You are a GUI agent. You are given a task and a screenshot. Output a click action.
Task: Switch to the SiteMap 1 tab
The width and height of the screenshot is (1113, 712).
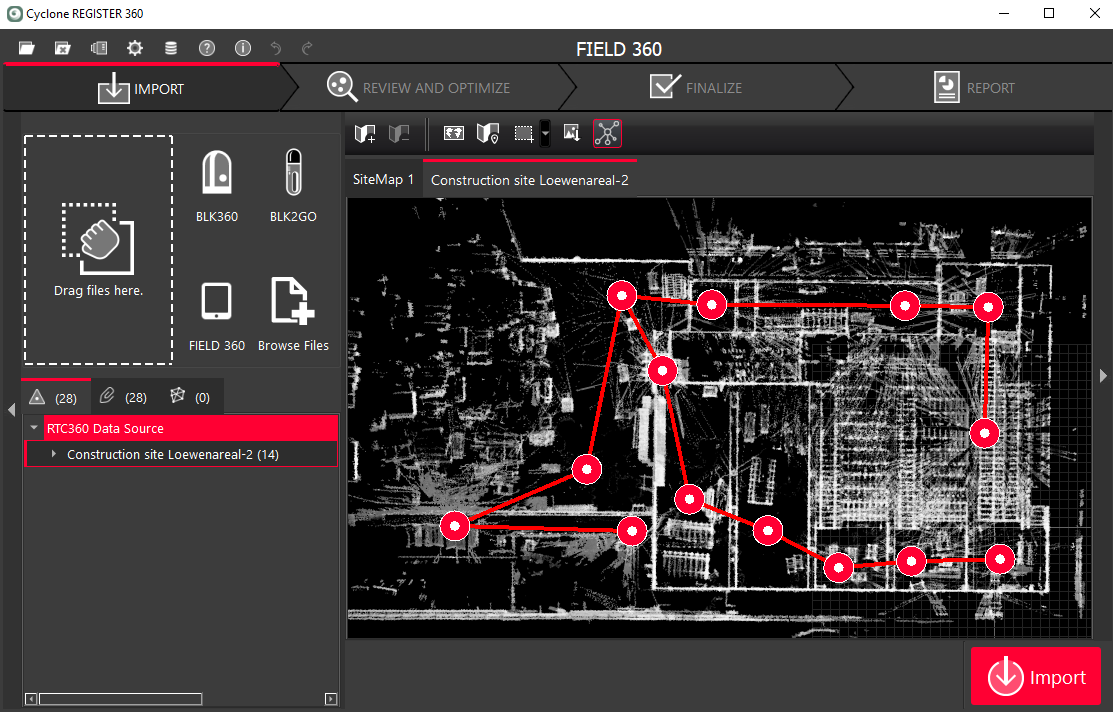click(x=383, y=179)
